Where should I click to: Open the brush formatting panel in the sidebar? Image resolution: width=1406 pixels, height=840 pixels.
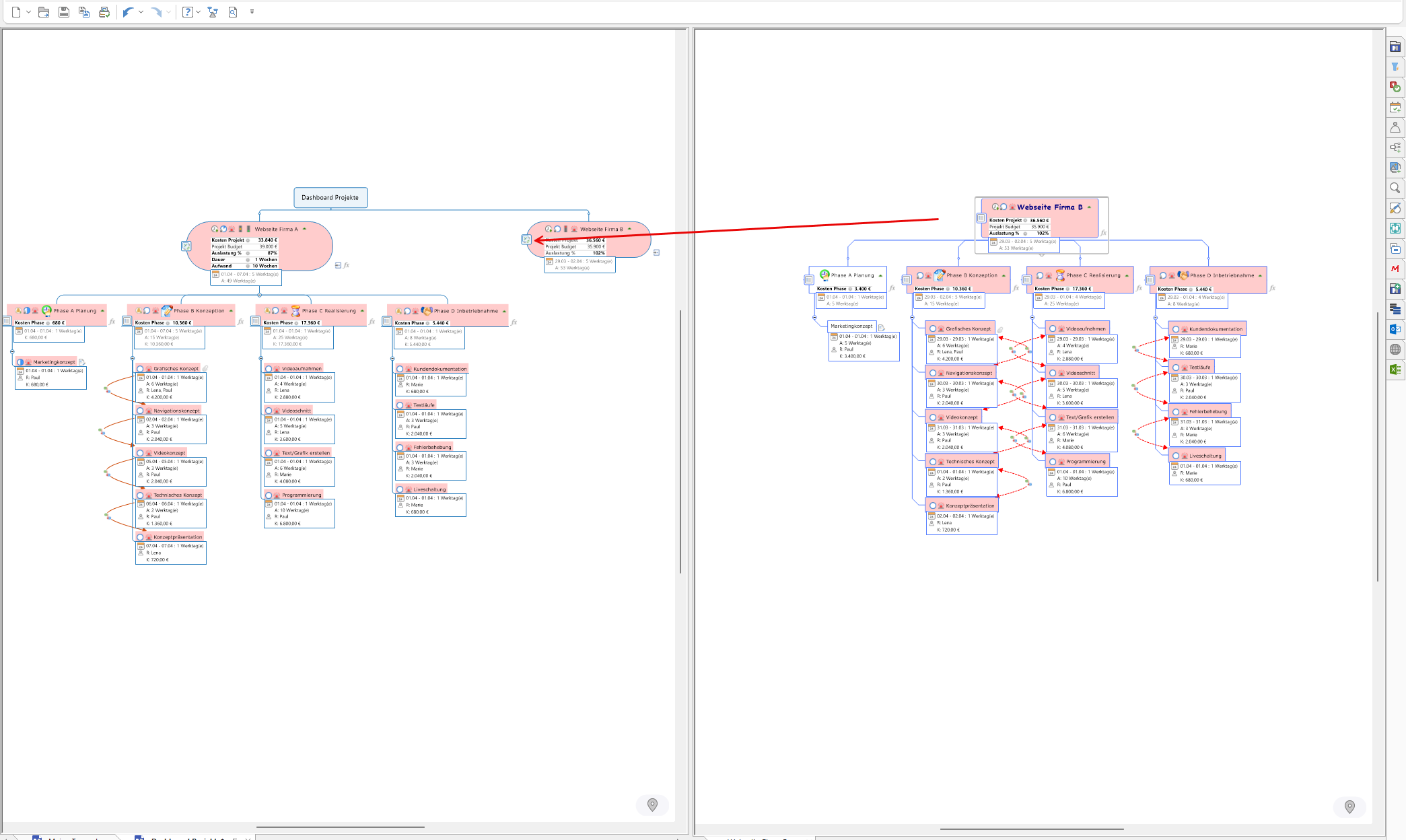[1395, 208]
